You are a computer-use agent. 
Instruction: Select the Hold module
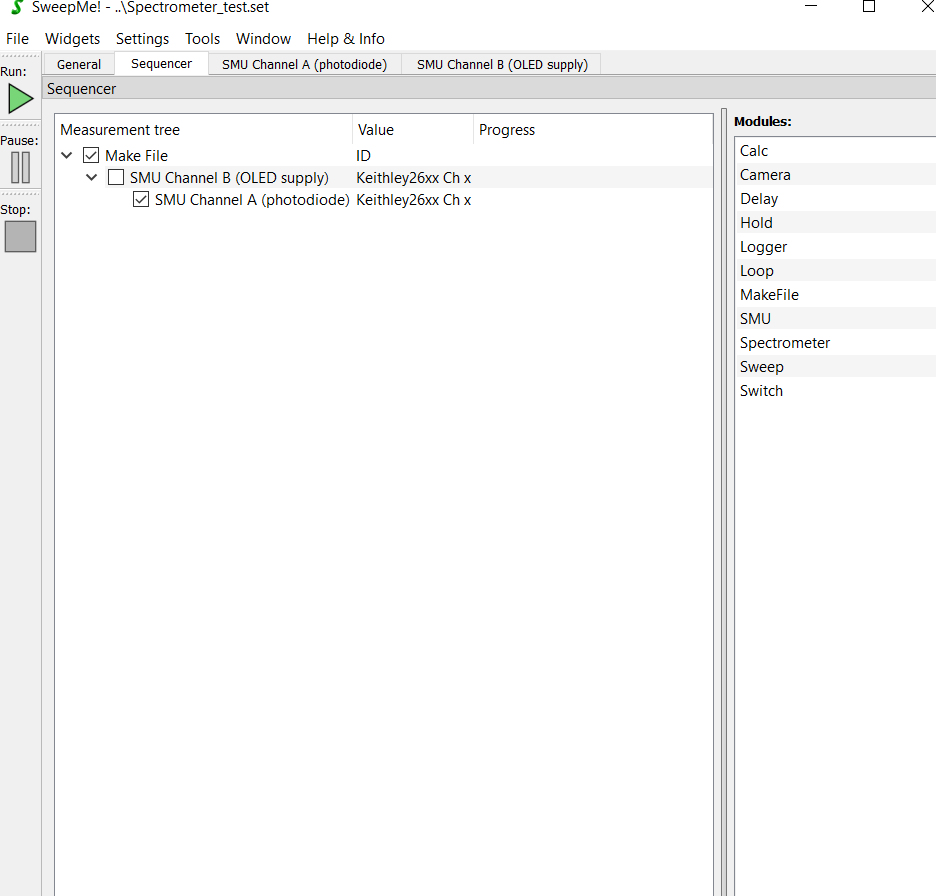coord(836,223)
